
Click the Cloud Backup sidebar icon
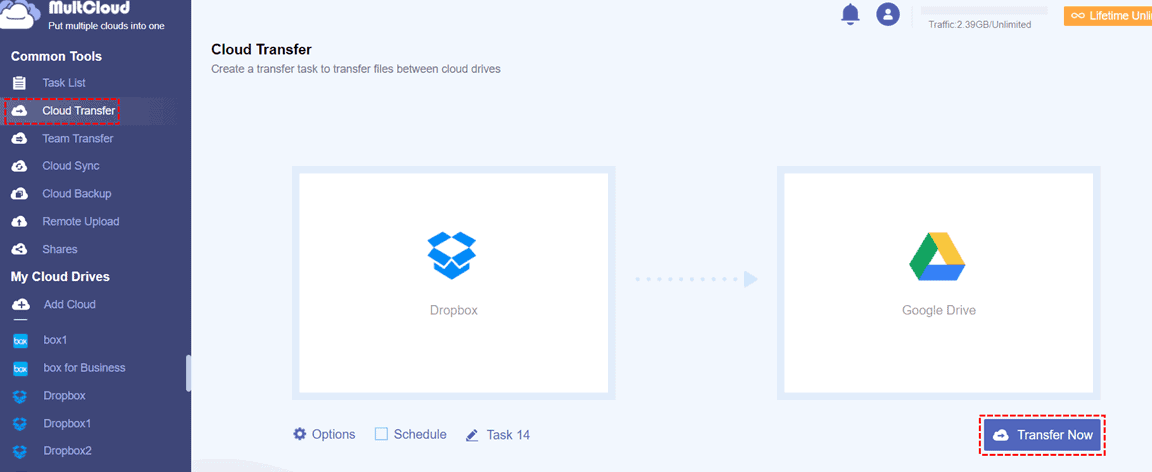[20, 194]
